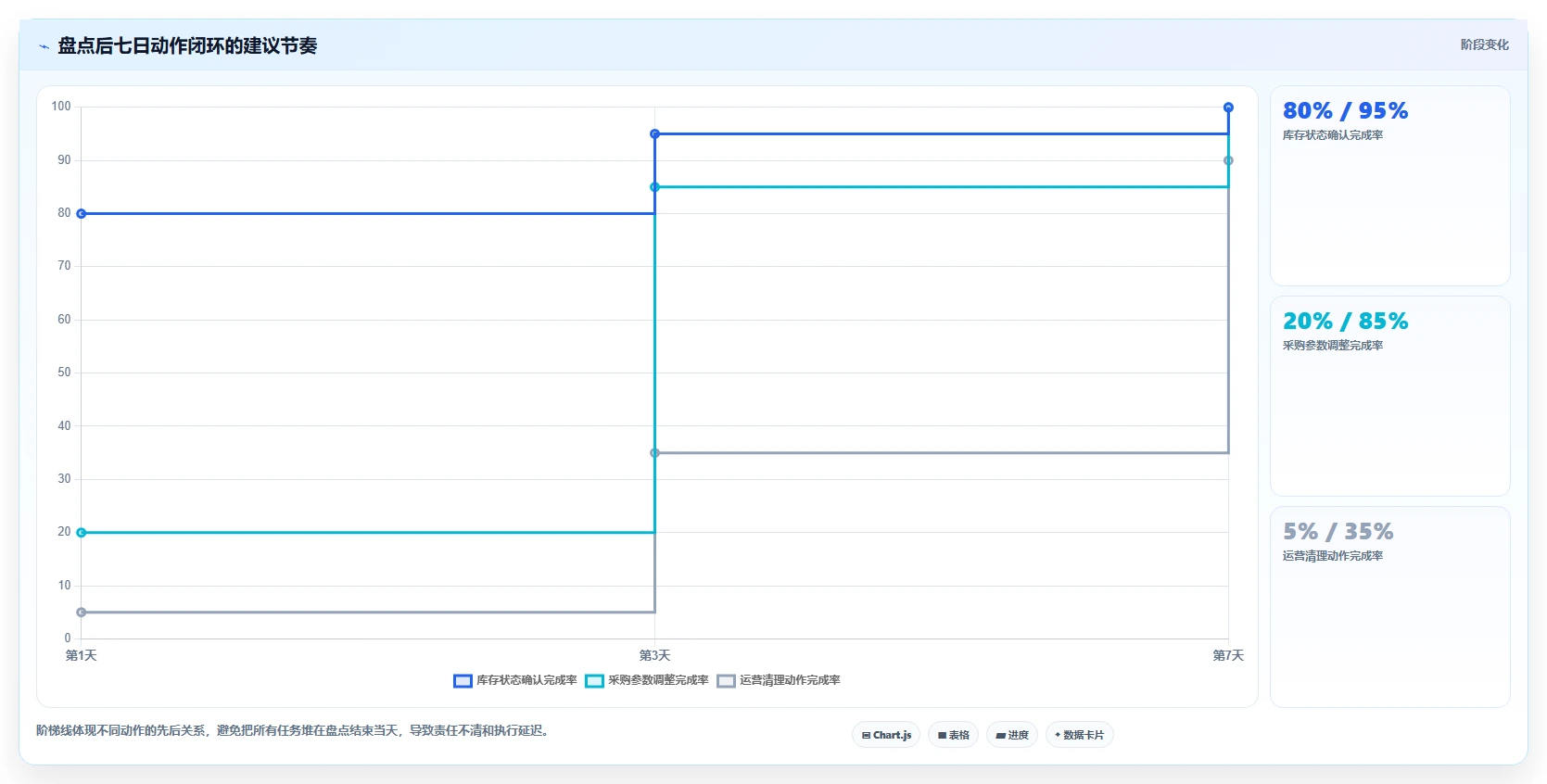The width and height of the screenshot is (1547, 784).
Task: Click the 100 y-axis label
Action: [61, 107]
